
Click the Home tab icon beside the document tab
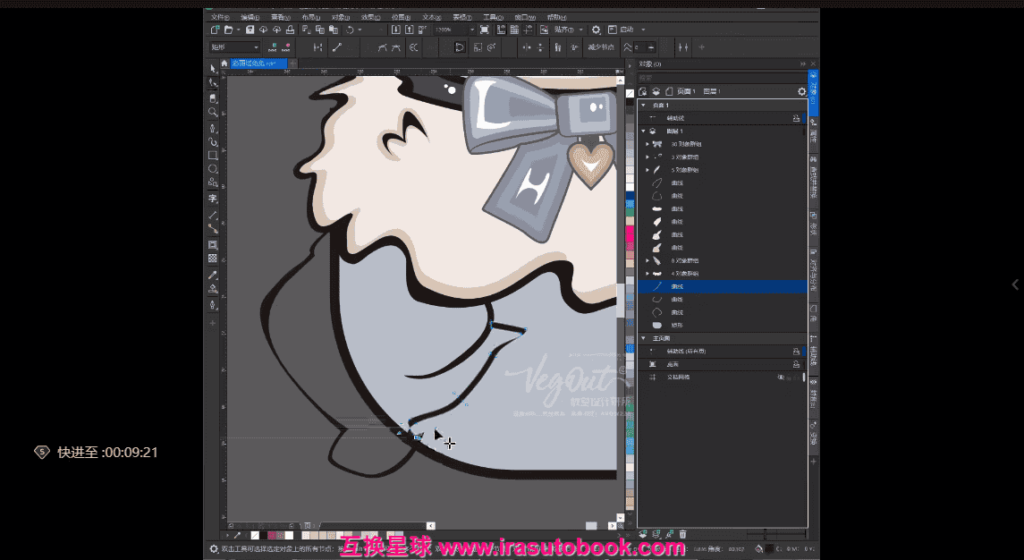click(x=224, y=63)
